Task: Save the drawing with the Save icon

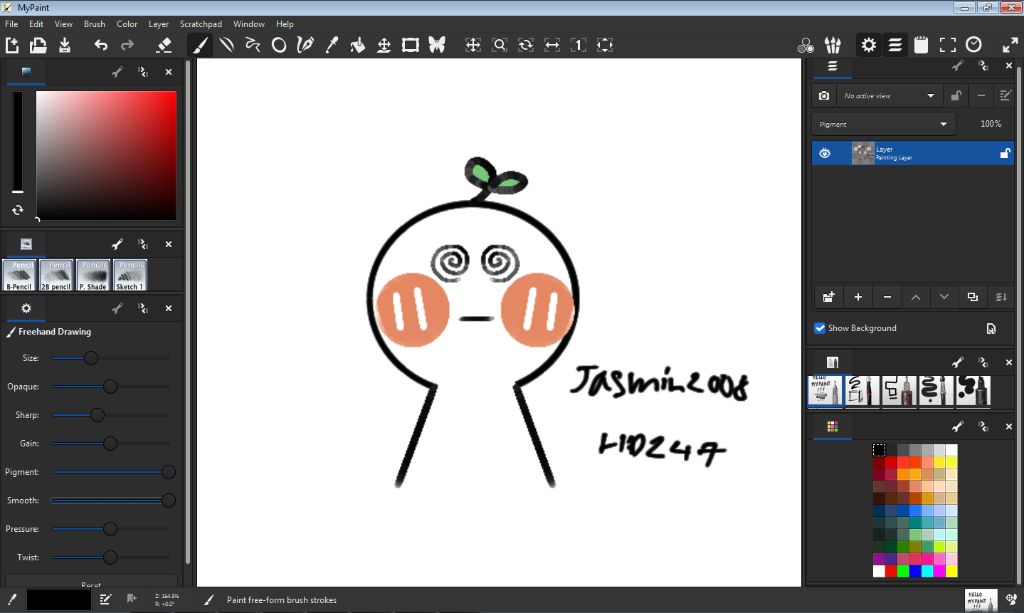Action: (65, 45)
